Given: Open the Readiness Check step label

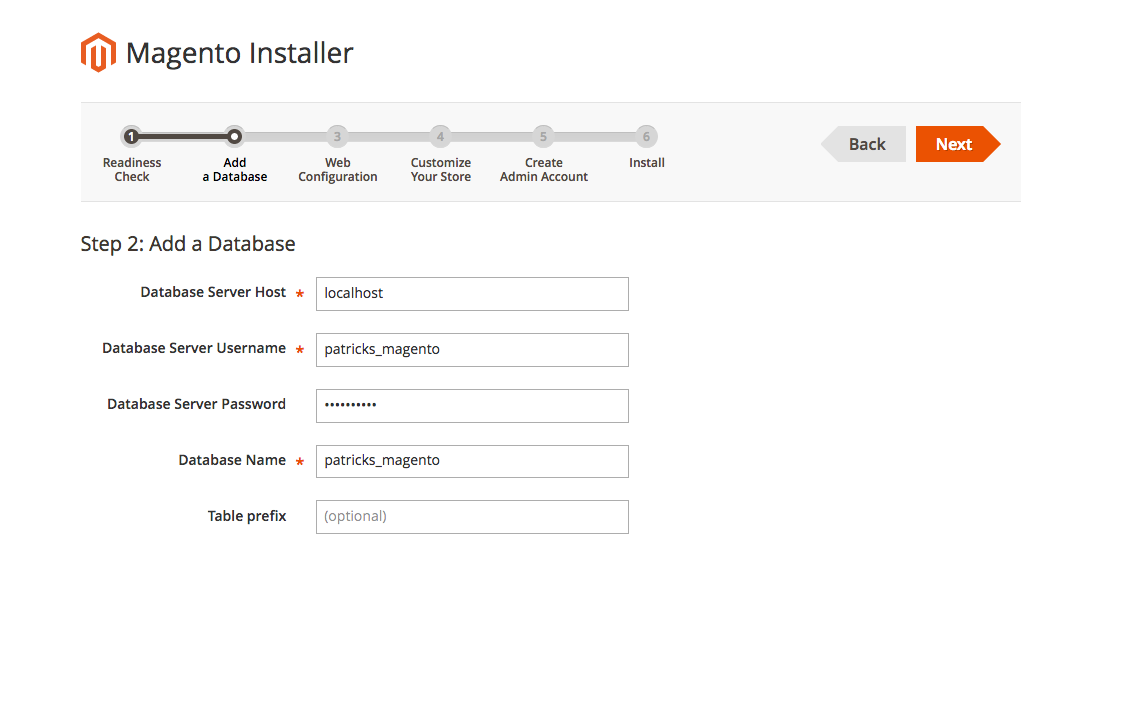Looking at the screenshot, I should (132, 169).
